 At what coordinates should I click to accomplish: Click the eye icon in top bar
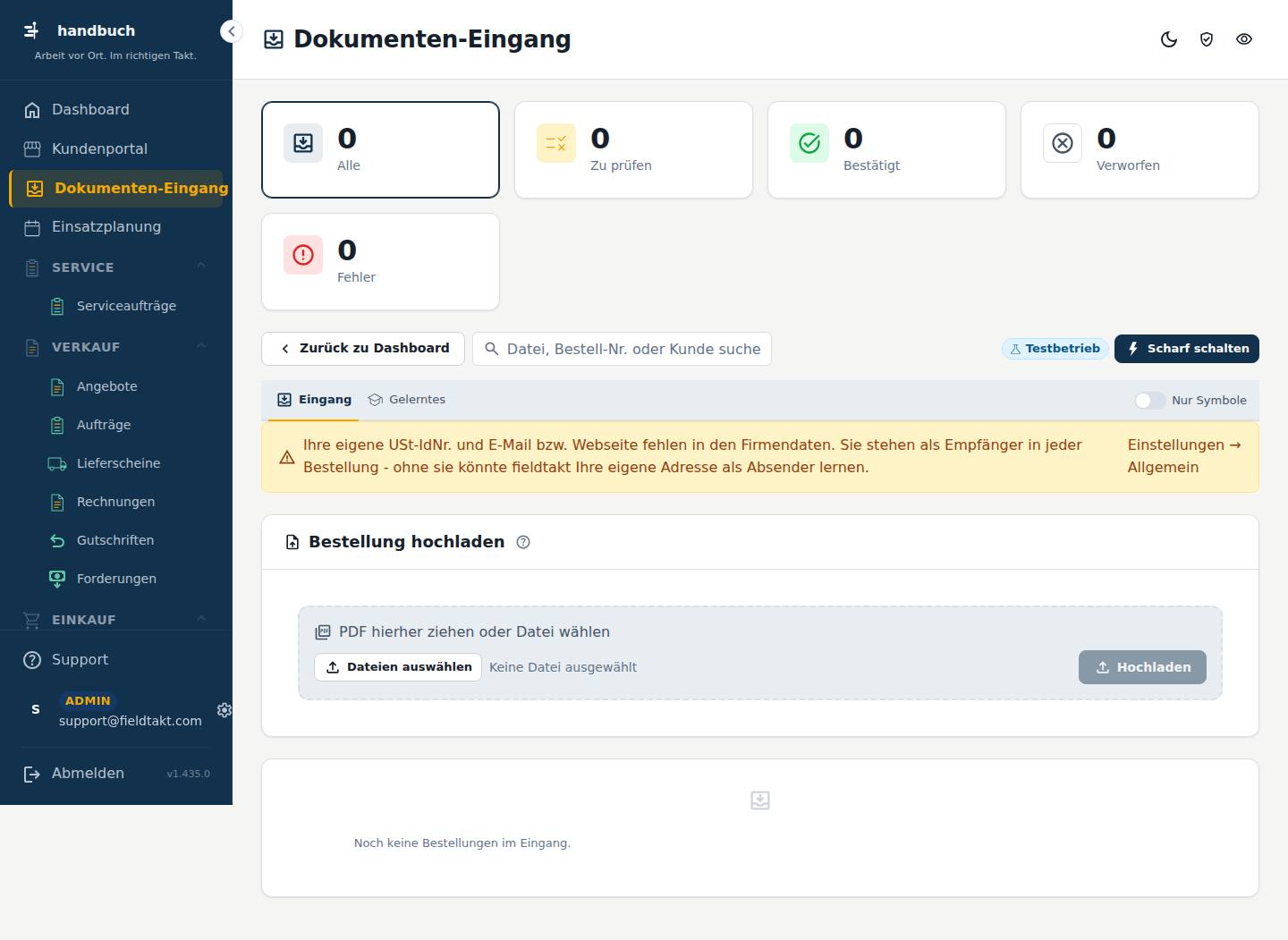click(x=1244, y=39)
